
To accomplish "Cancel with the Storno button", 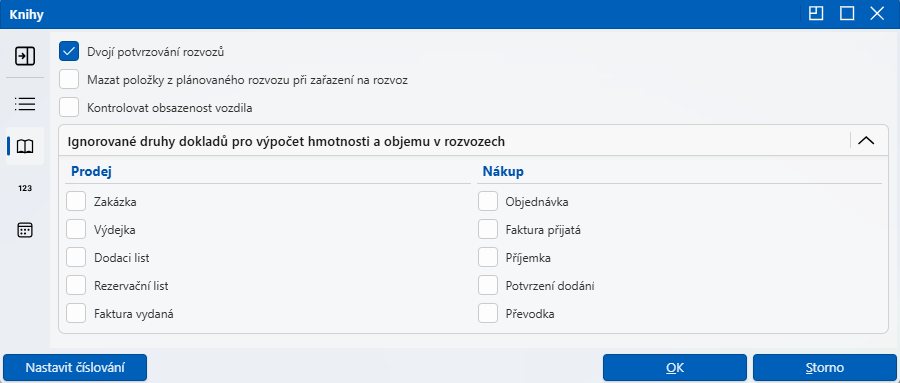I will point(824,367).
